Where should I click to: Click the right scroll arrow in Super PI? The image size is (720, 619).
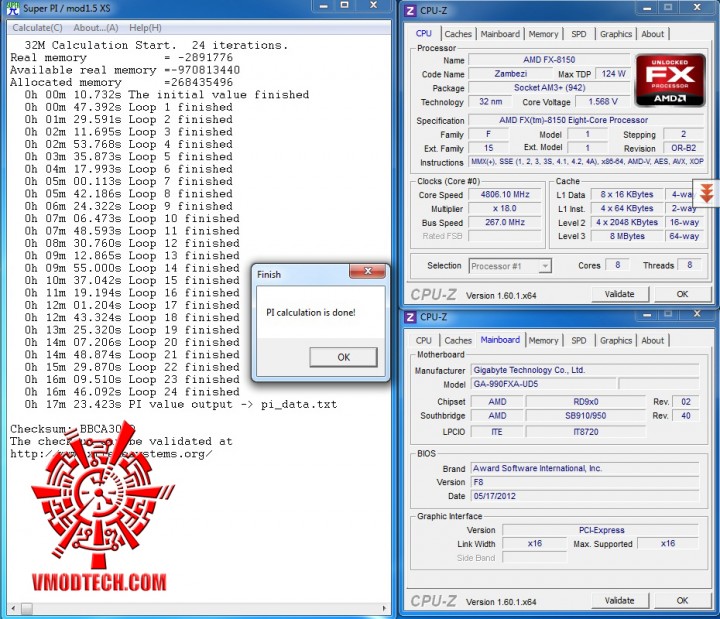pos(384,609)
